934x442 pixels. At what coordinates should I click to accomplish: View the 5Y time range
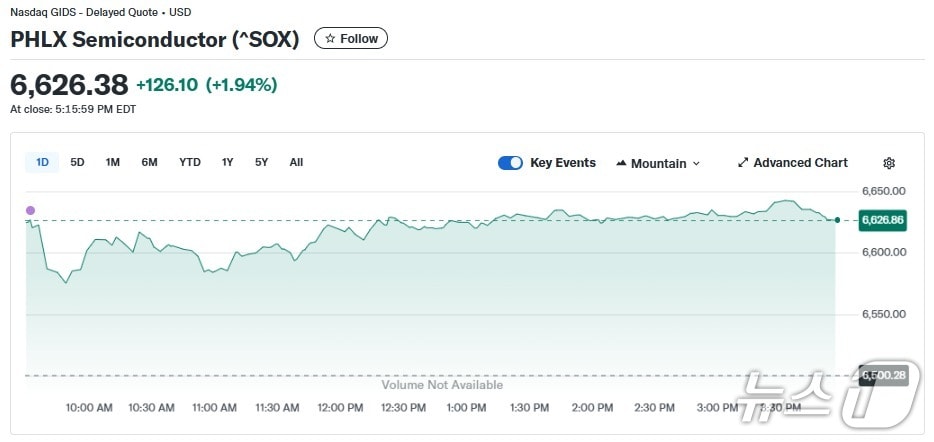[x=261, y=162]
